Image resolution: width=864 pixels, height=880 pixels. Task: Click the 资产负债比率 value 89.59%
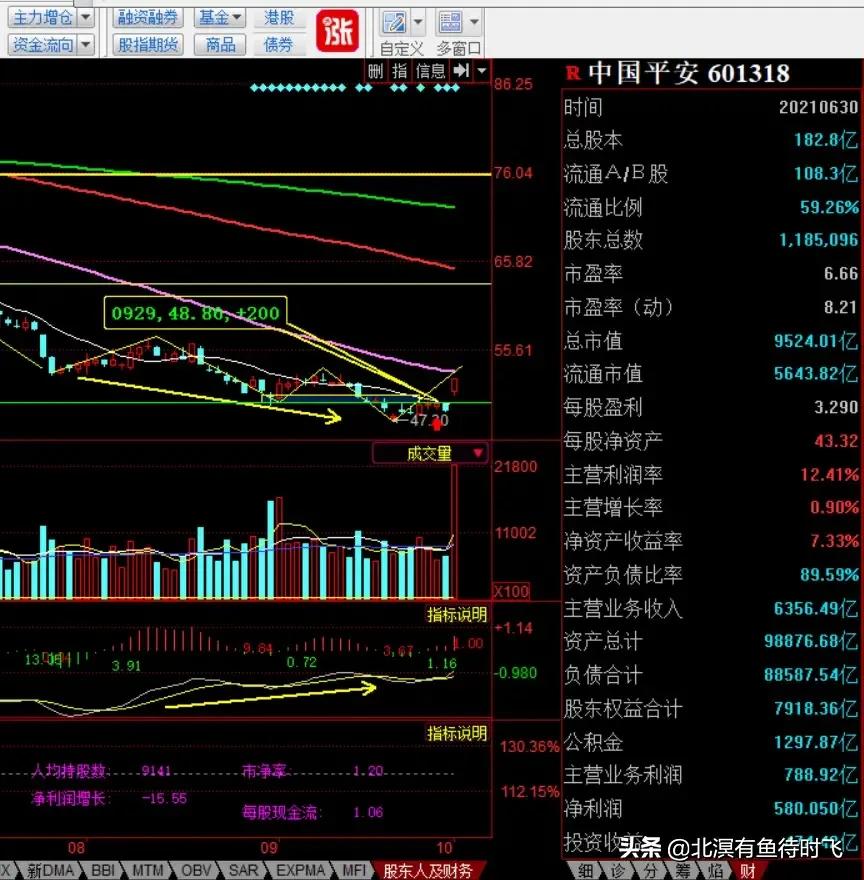829,575
